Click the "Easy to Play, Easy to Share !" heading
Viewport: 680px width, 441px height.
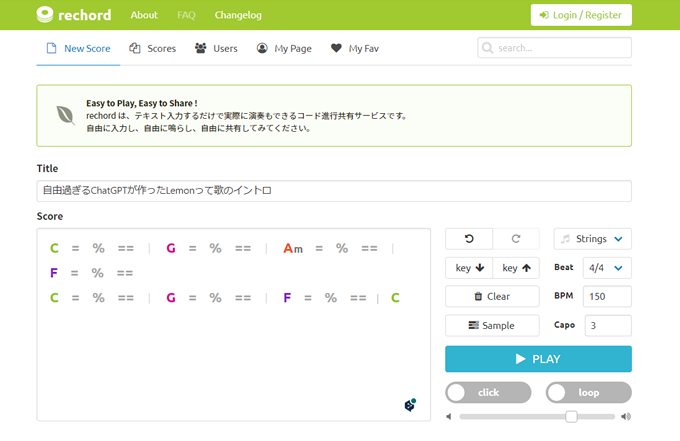tap(142, 103)
